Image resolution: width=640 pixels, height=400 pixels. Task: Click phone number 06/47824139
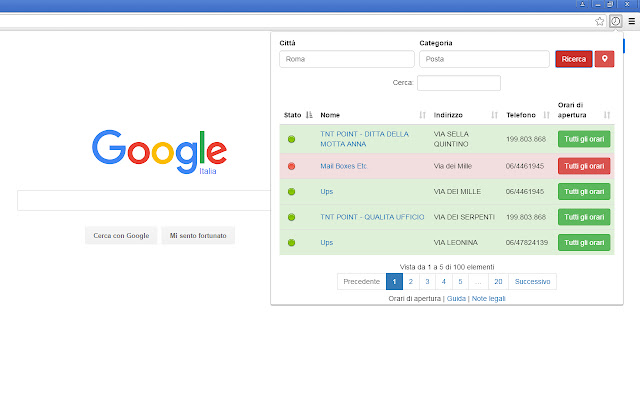pyautogui.click(x=527, y=242)
